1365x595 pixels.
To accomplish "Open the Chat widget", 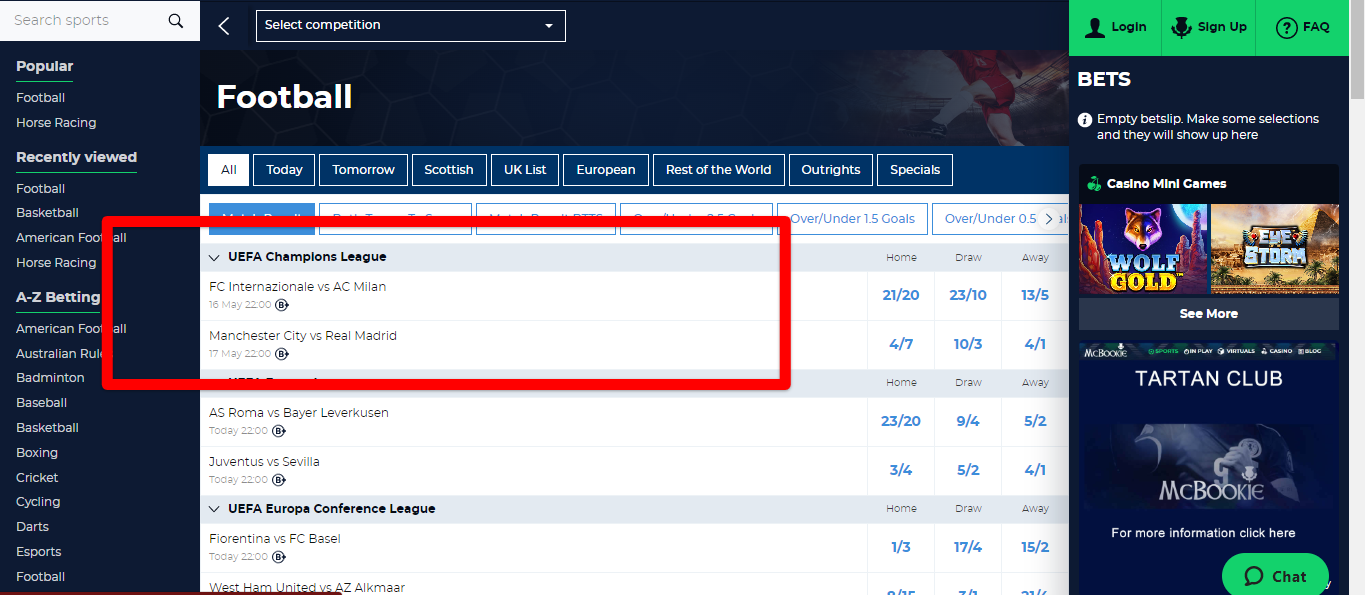I will click(1275, 576).
